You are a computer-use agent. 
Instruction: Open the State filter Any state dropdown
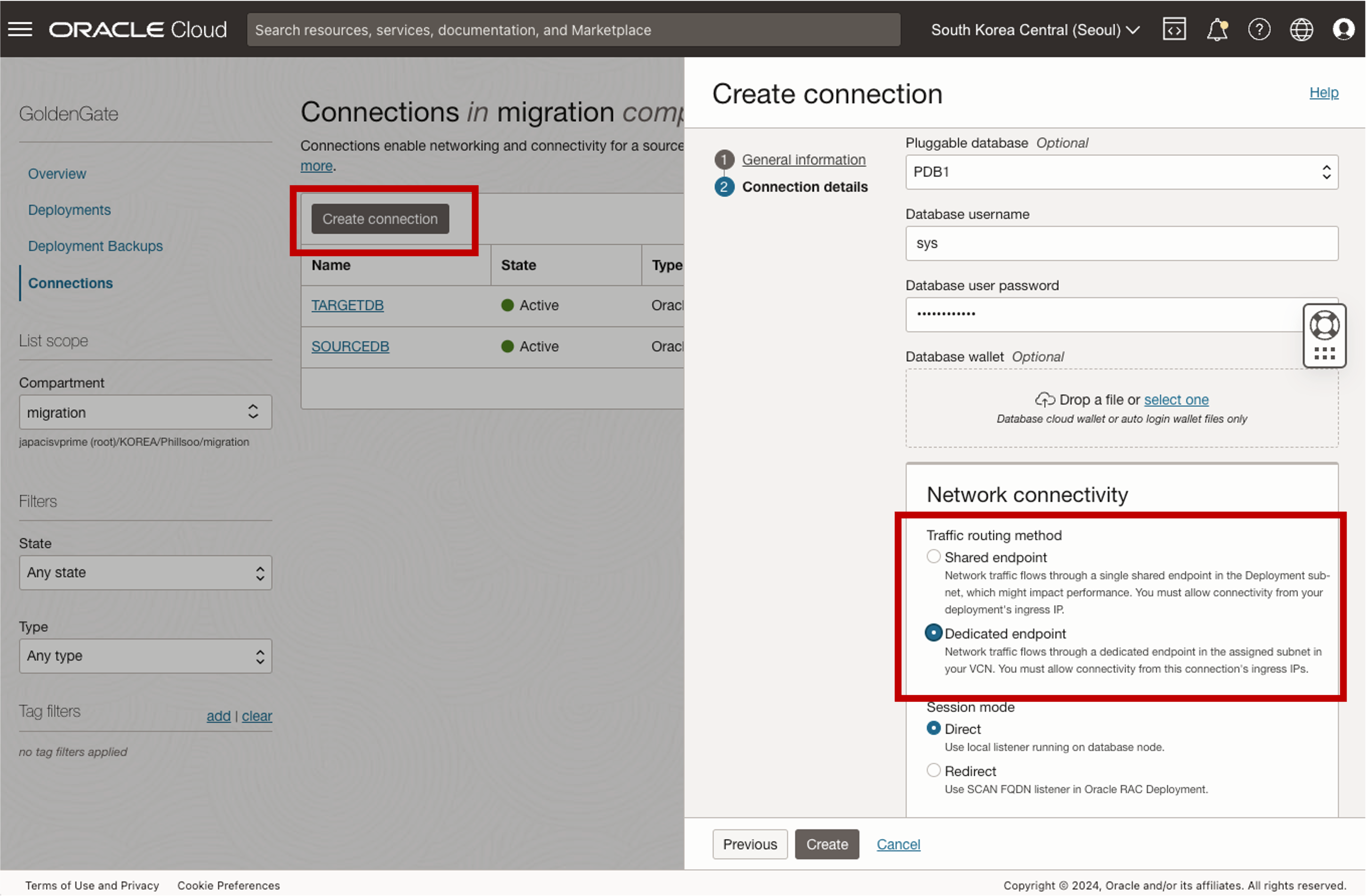click(146, 573)
